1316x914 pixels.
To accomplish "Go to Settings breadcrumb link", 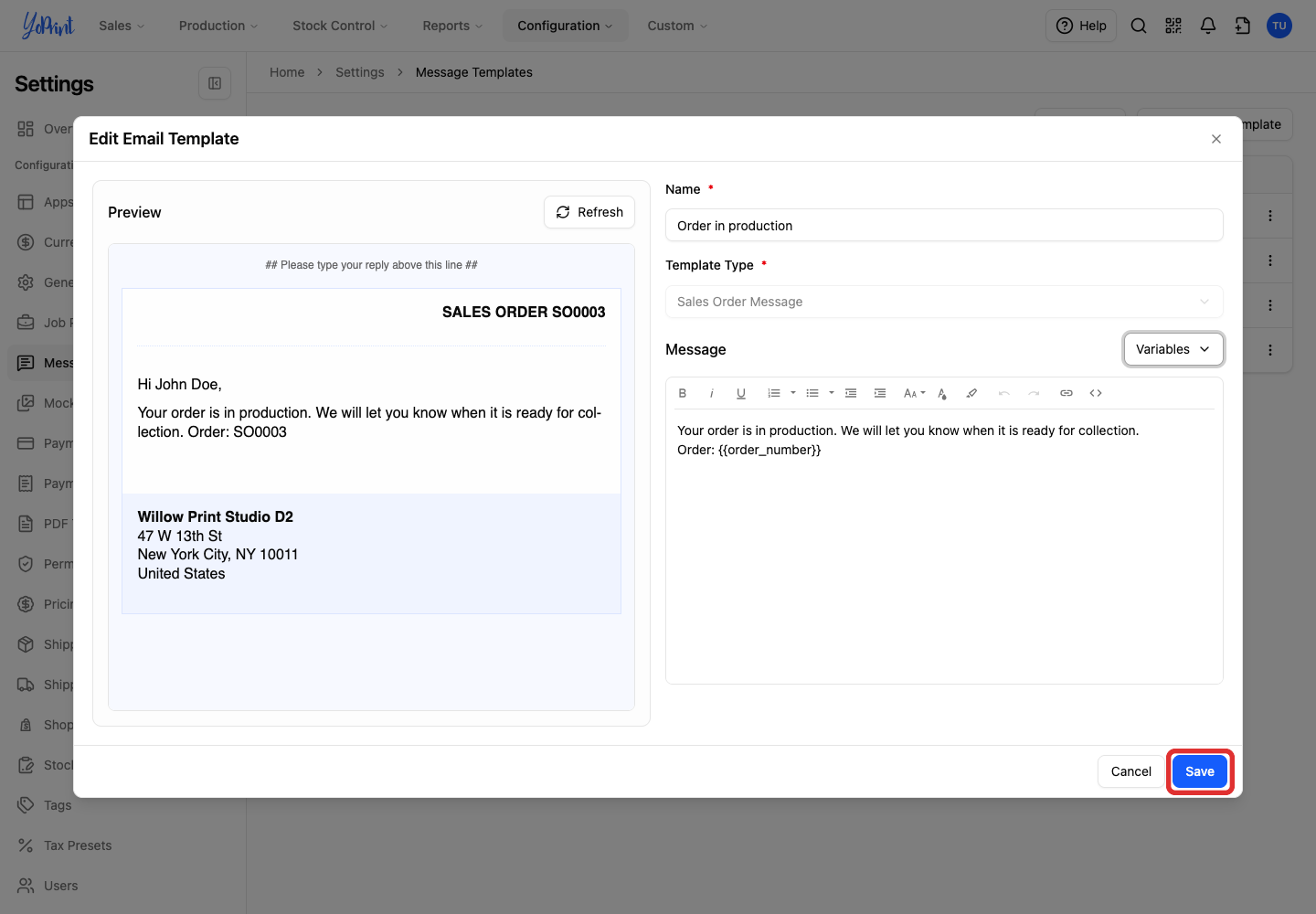I will (x=360, y=72).
